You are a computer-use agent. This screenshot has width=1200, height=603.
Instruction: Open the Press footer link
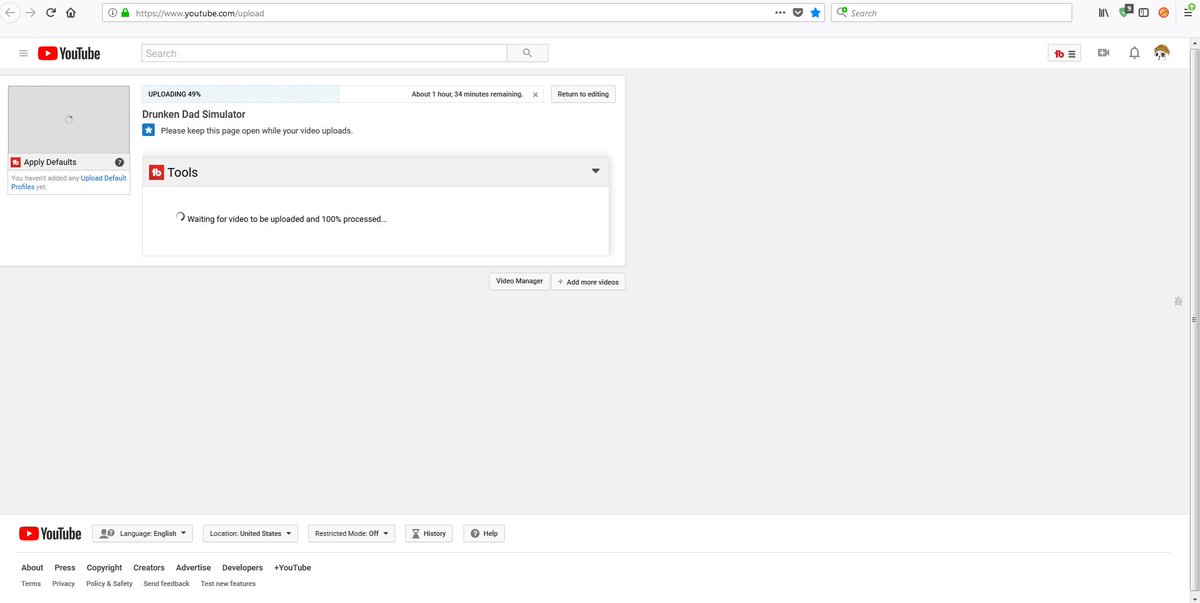65,568
